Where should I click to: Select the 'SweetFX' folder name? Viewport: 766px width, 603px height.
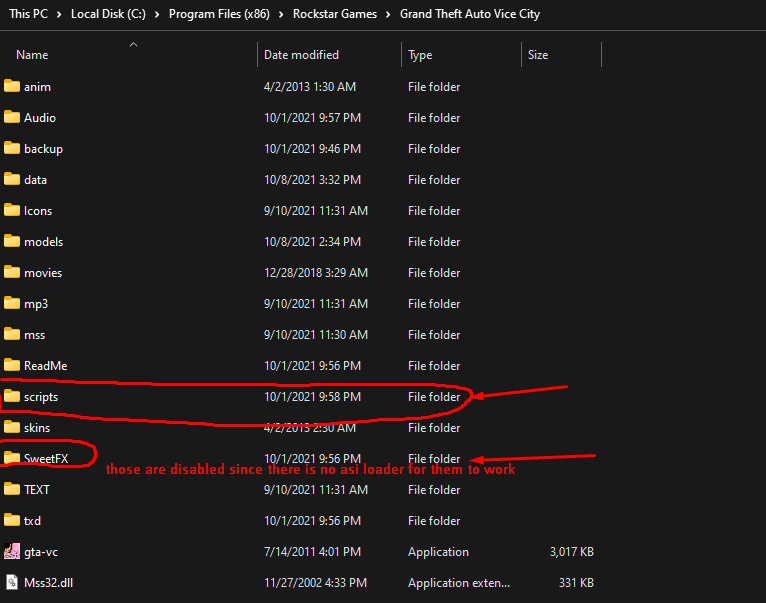46,458
